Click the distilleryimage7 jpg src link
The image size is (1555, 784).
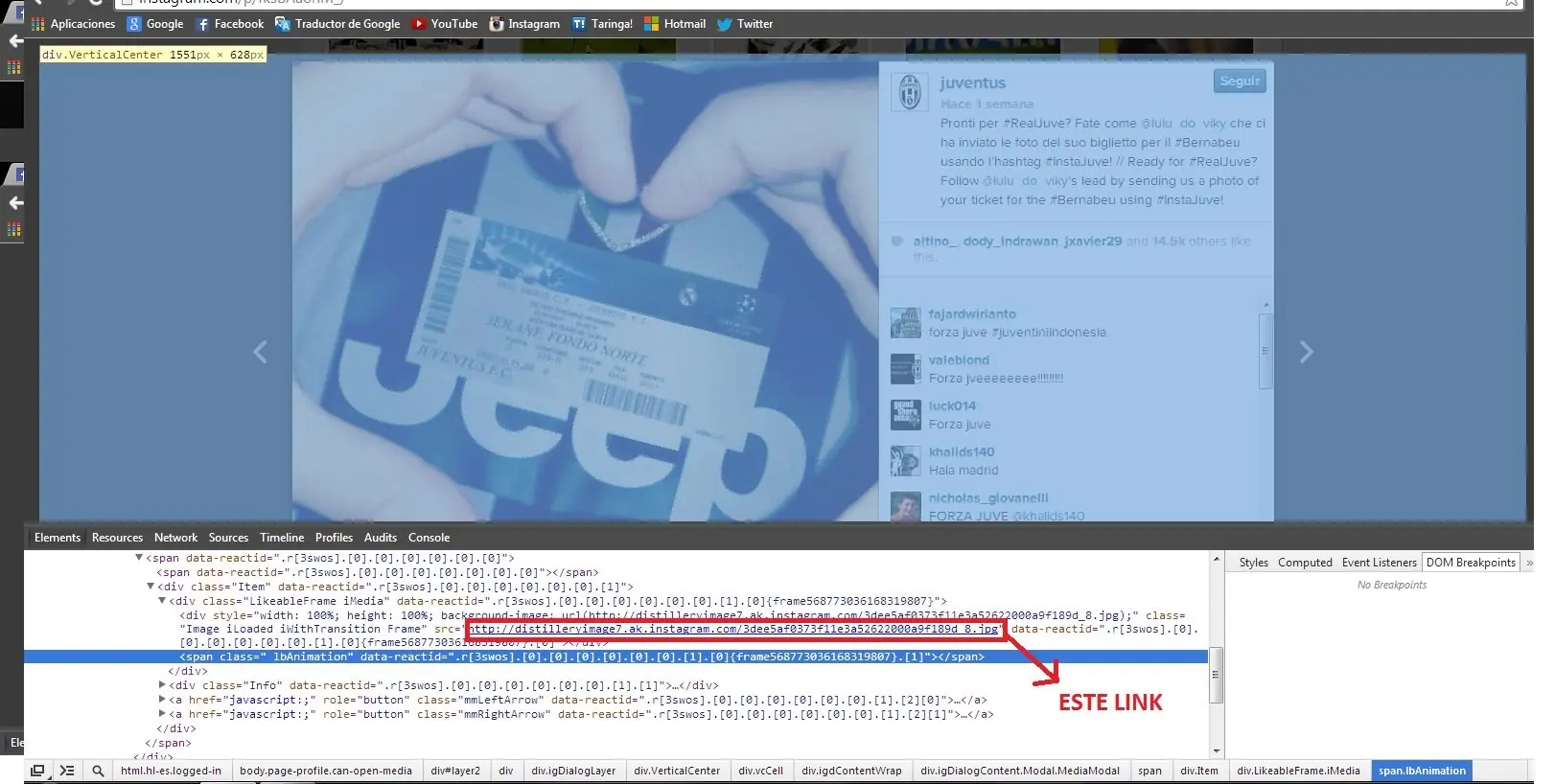click(733, 630)
